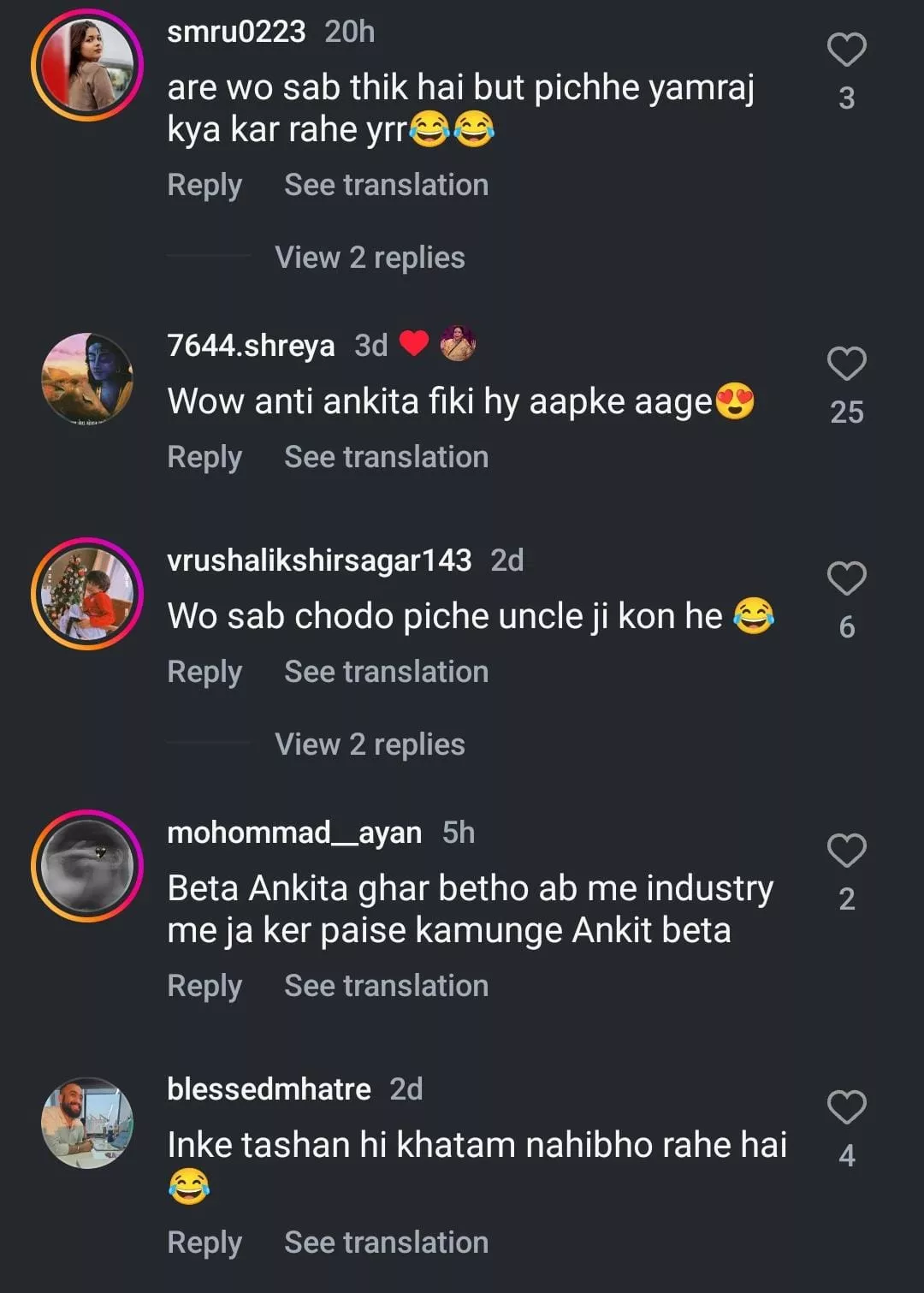Like the comment by smru0223

pos(846,50)
